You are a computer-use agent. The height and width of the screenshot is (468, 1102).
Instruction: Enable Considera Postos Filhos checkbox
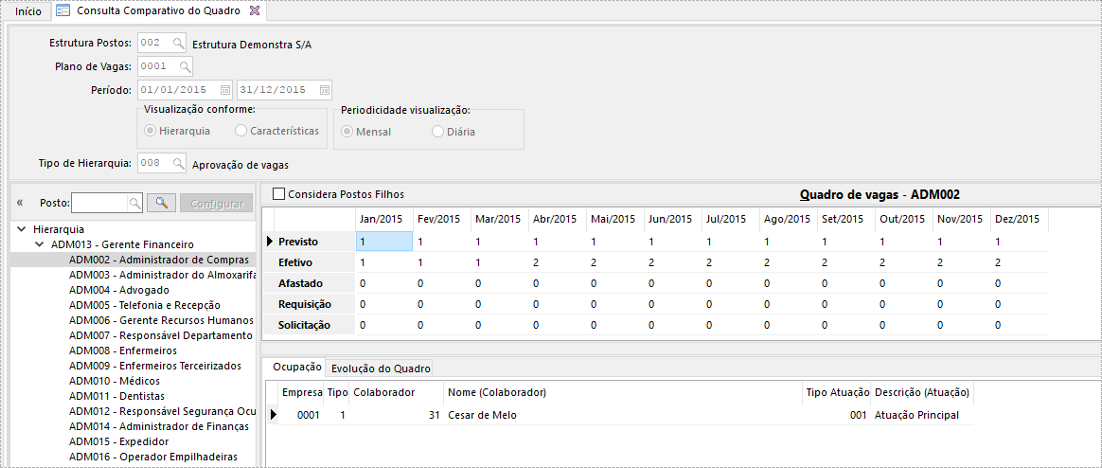click(x=279, y=193)
